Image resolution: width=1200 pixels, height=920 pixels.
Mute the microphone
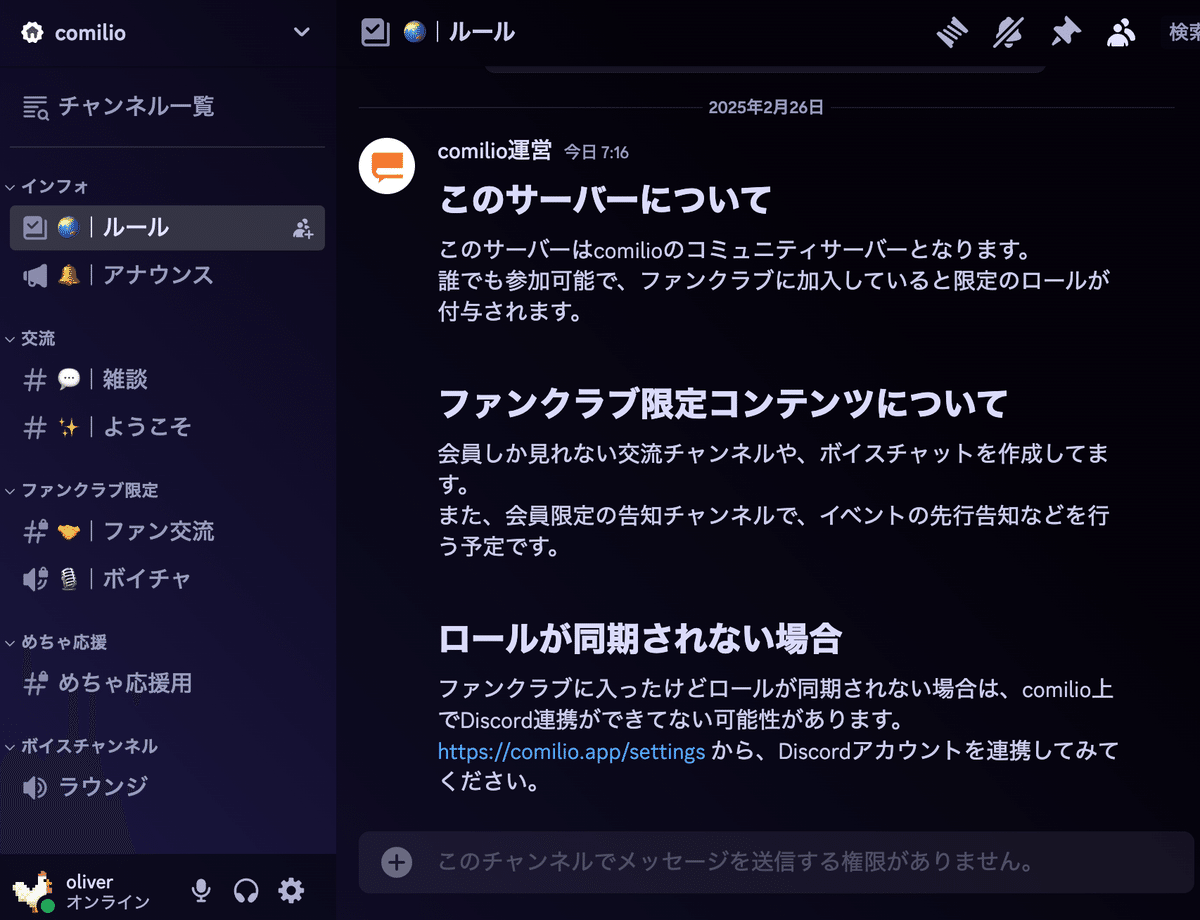[x=201, y=890]
